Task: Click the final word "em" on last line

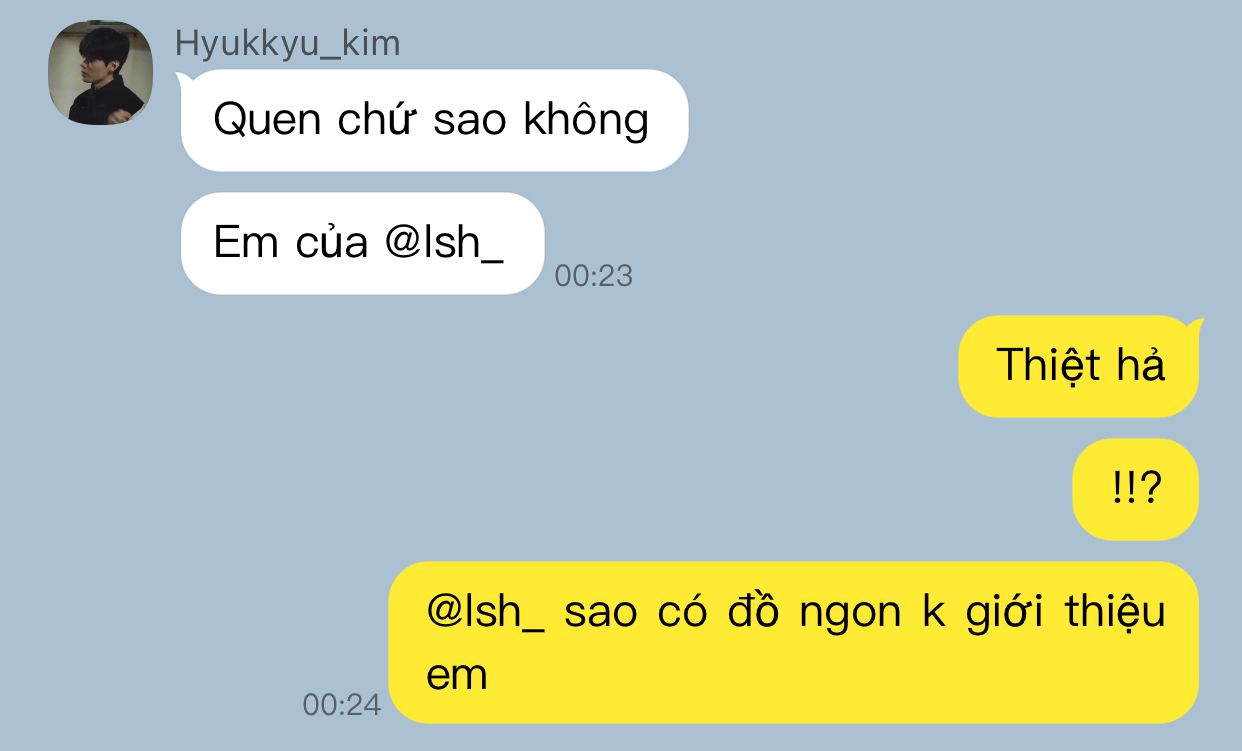Action: point(457,676)
